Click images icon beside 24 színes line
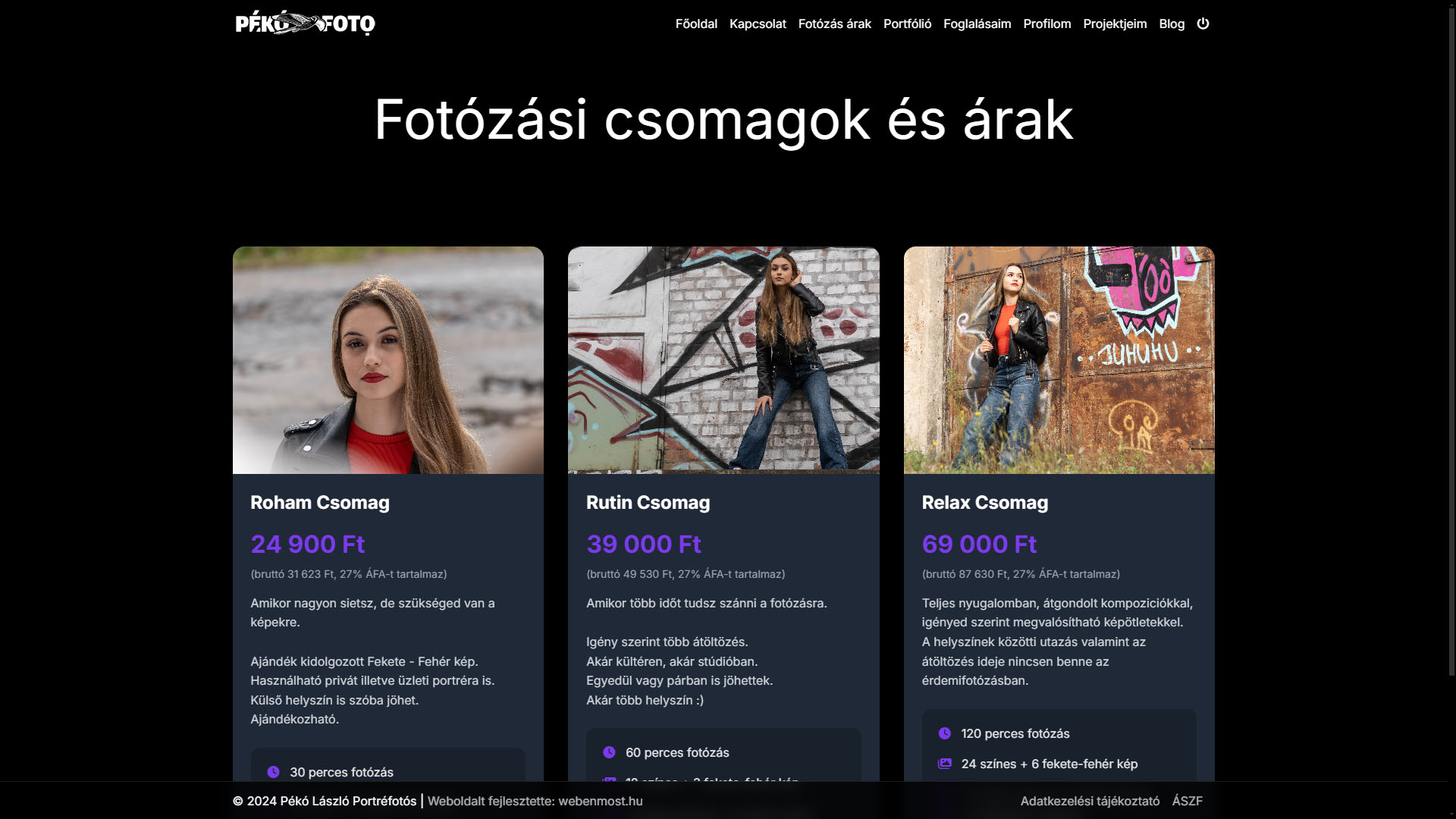 coord(944,764)
